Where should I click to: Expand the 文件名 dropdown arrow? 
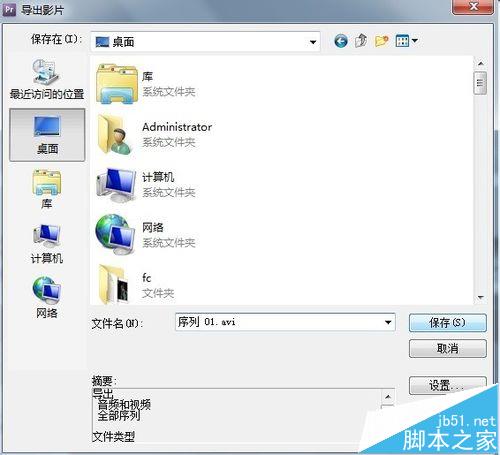[x=388, y=322]
